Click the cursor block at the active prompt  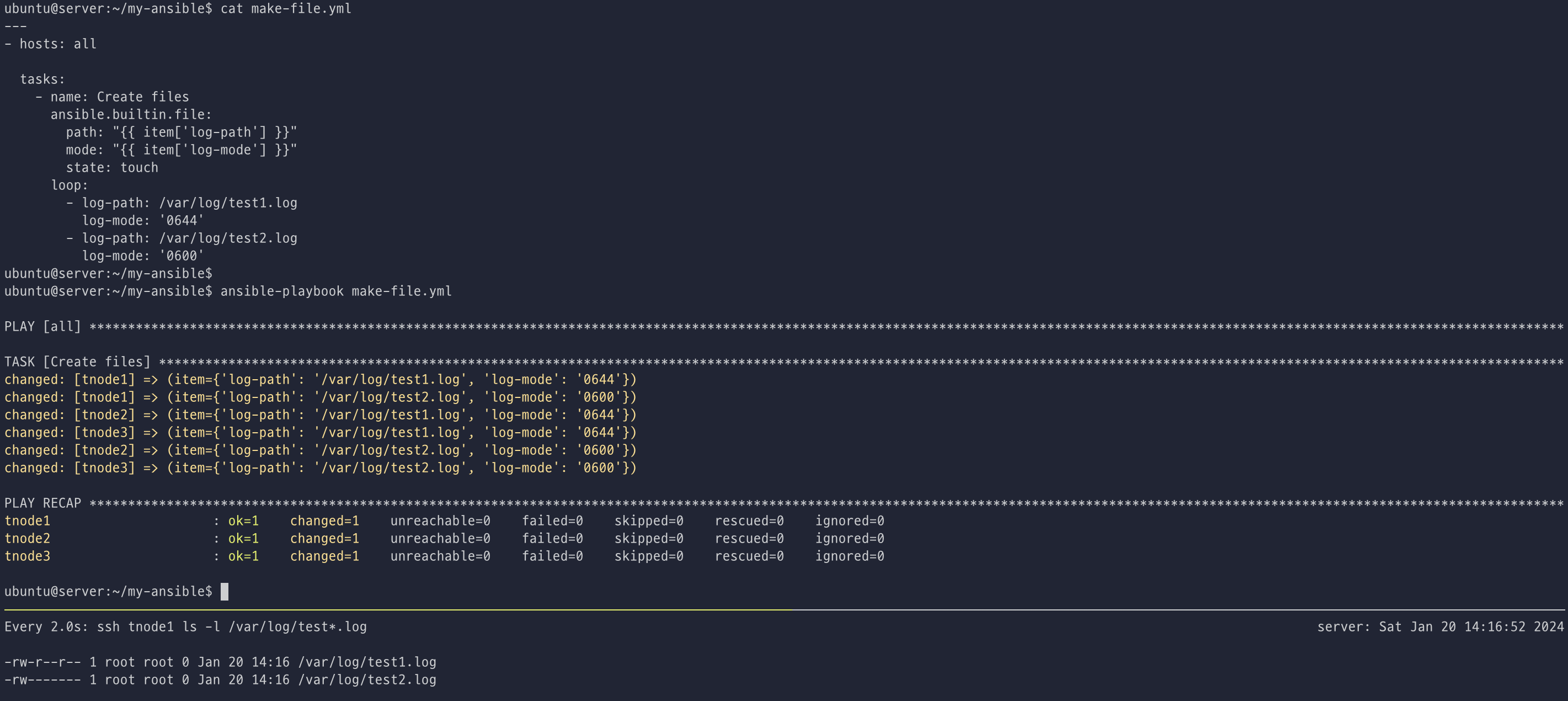(224, 591)
